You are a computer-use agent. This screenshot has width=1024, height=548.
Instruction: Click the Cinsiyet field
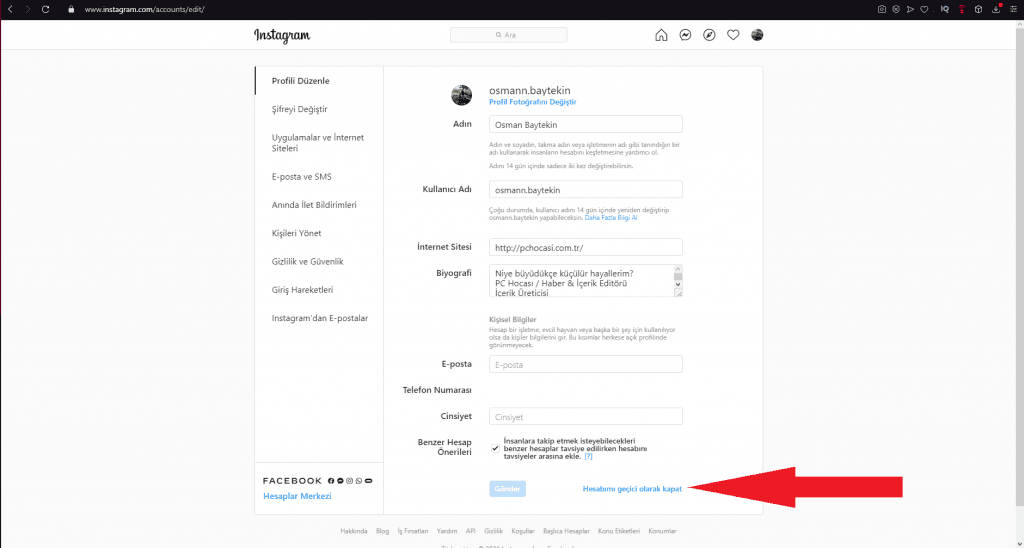[x=586, y=417]
